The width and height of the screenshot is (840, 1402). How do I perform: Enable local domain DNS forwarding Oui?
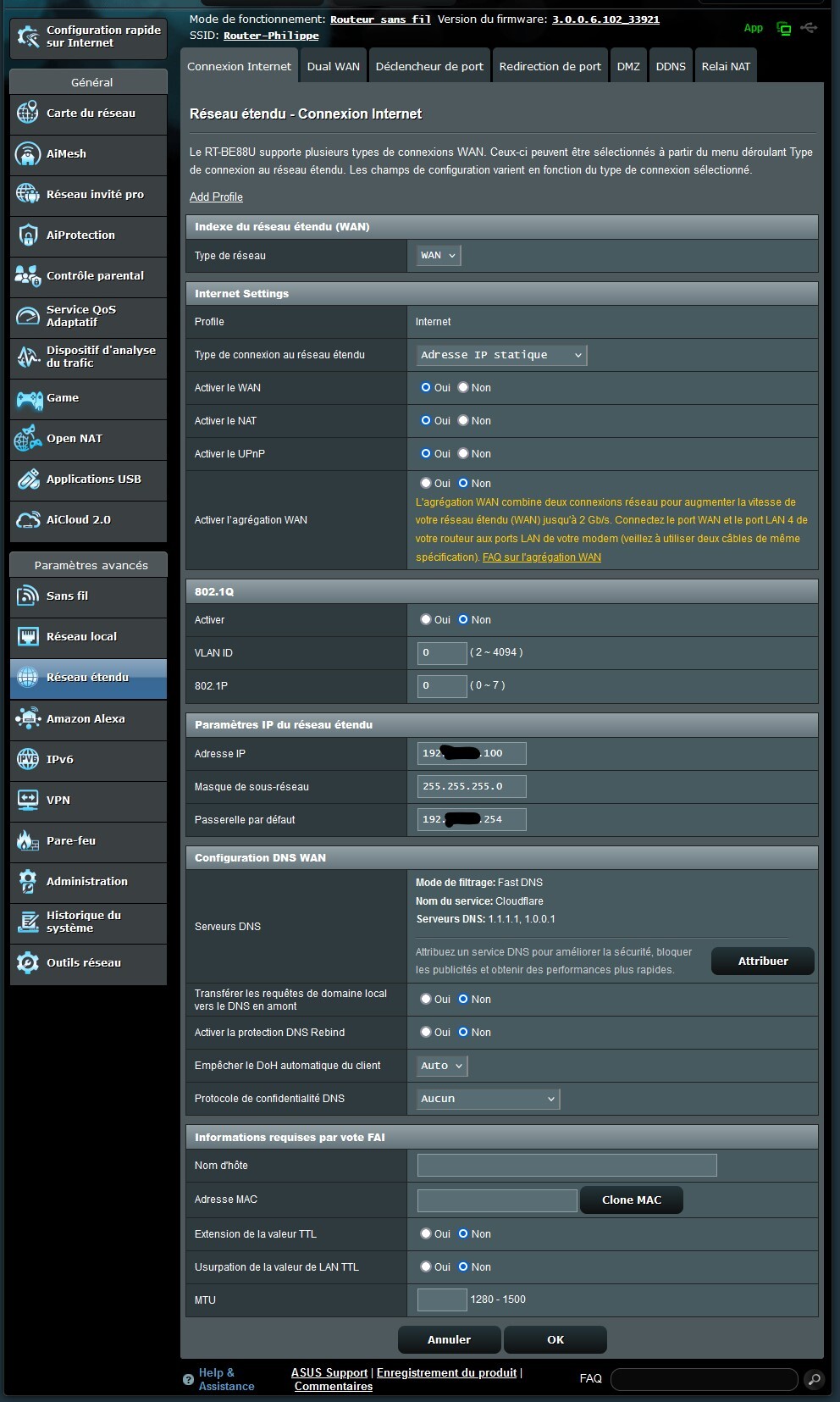pyautogui.click(x=426, y=999)
